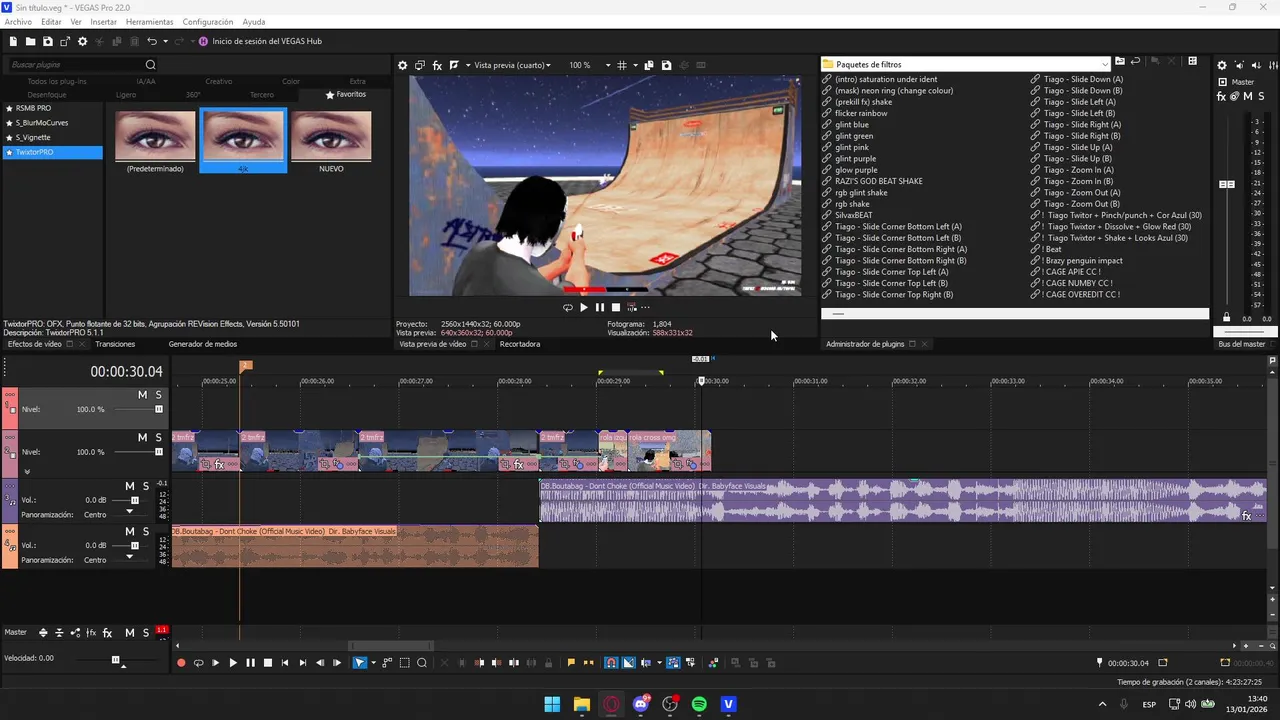The width and height of the screenshot is (1280, 720).
Task: Create a new project from the toolbar
Action: click(13, 41)
